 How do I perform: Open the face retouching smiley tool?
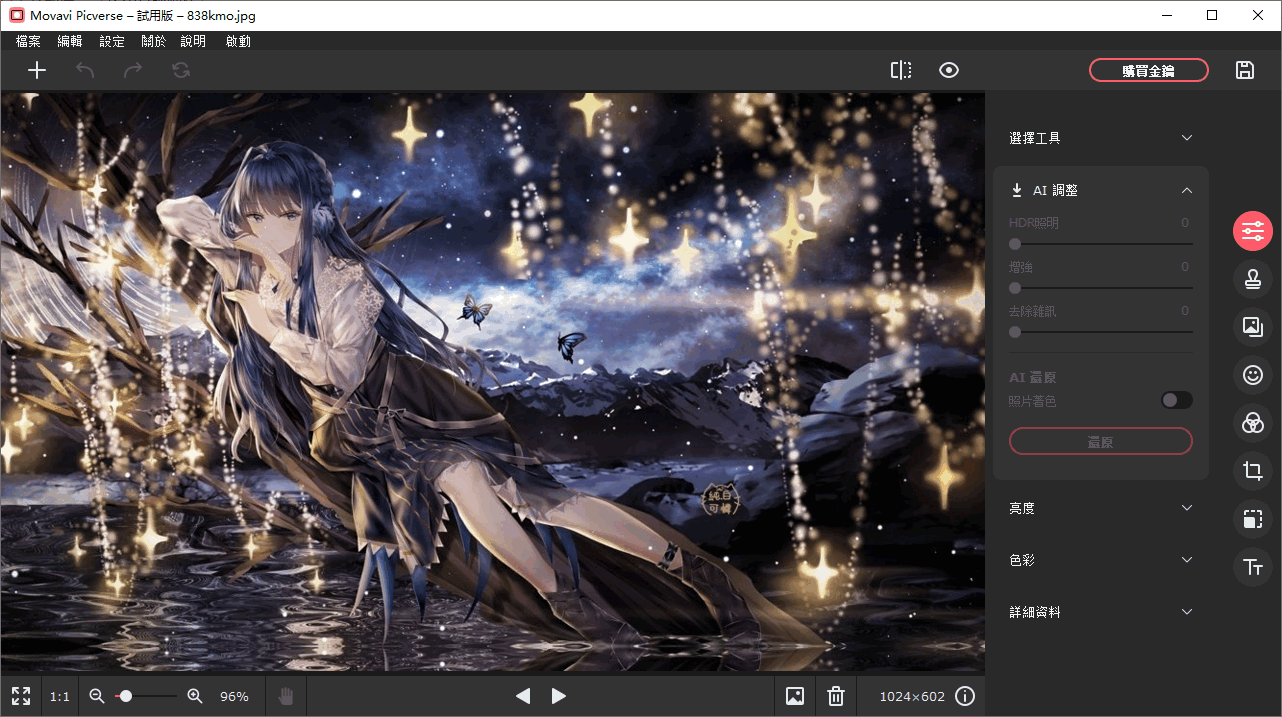(1253, 375)
